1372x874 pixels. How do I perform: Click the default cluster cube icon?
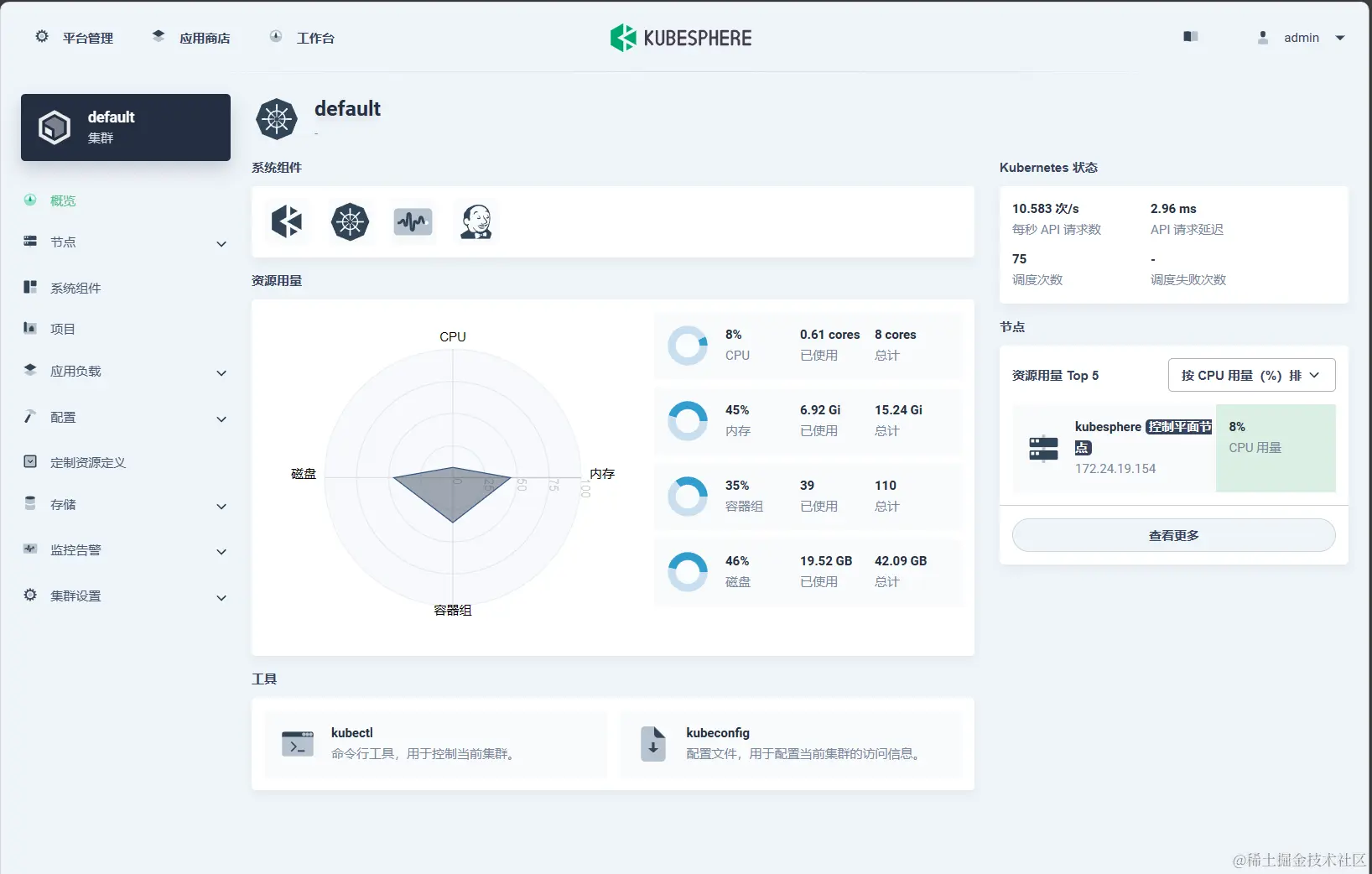[x=55, y=127]
